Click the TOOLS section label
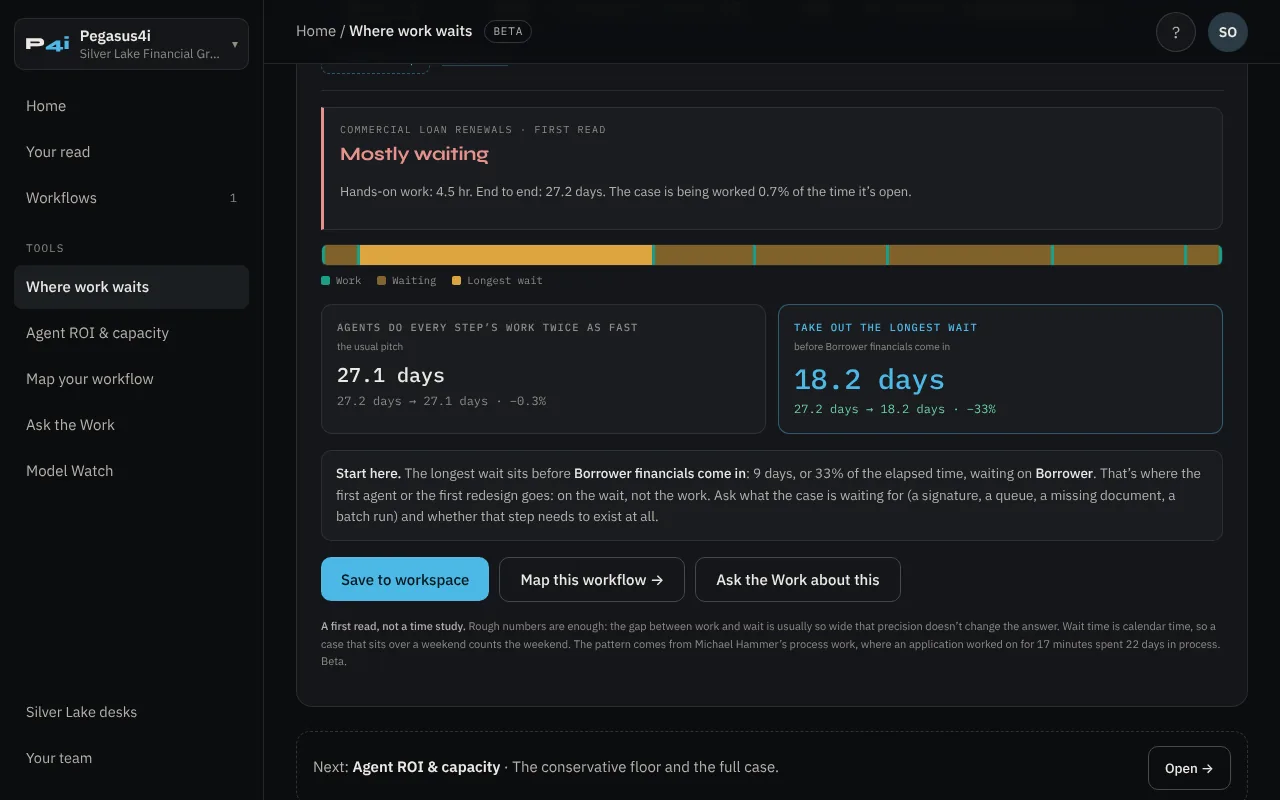The width and height of the screenshot is (1280, 800). point(45,248)
